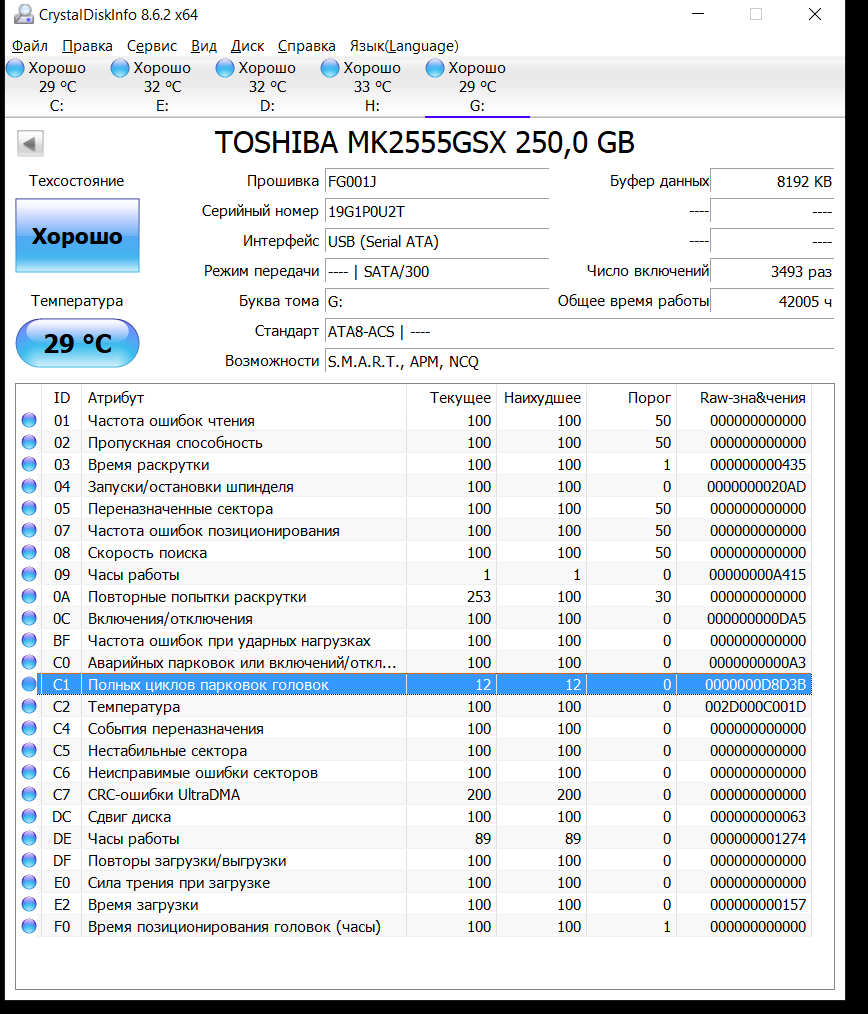Click status orb for attribute 09 Часы работы

click(29, 574)
